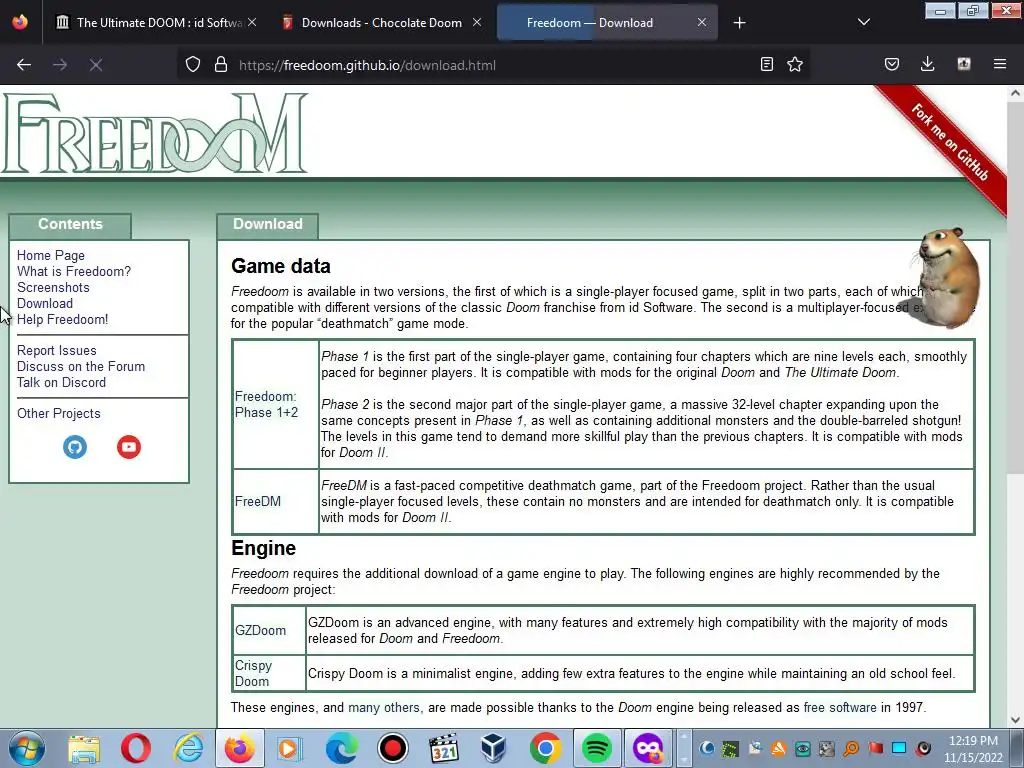Close the Chocolate Doom tab
The width and height of the screenshot is (1024, 768).
pyautogui.click(x=477, y=22)
